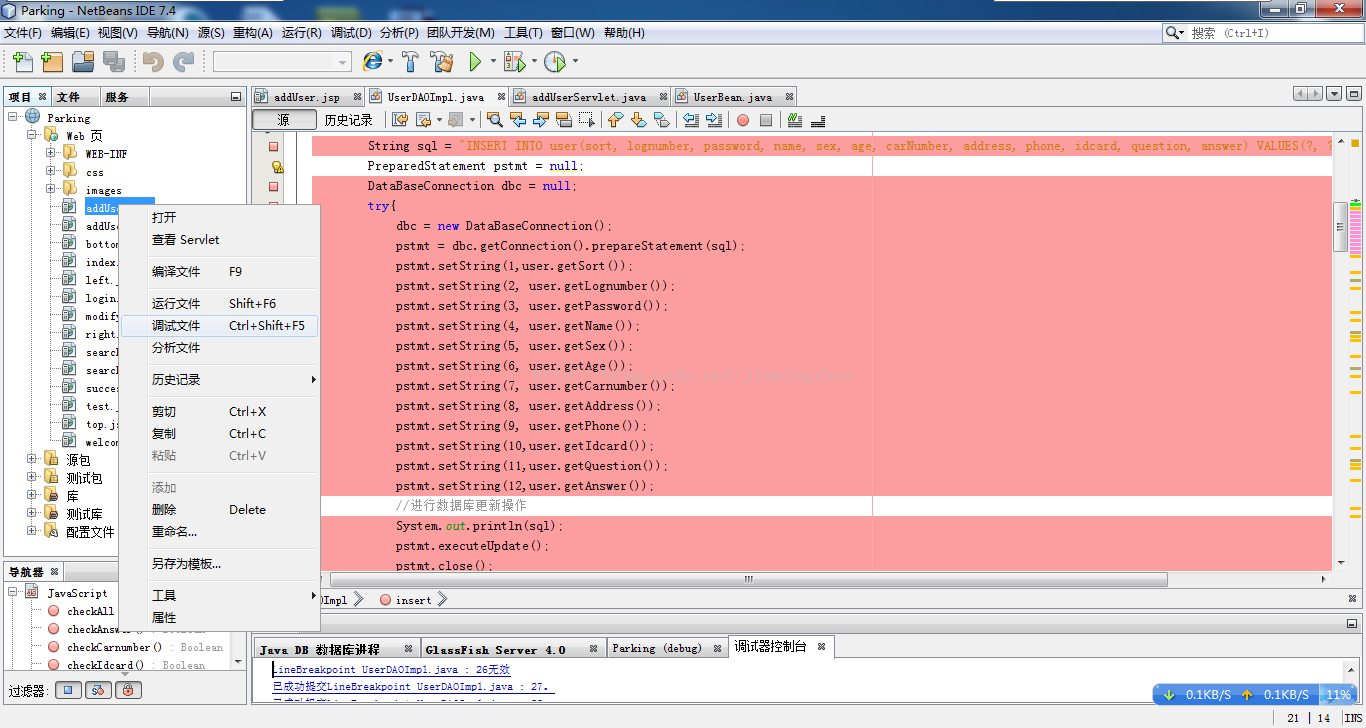Click the Comment editor icon

[795, 120]
